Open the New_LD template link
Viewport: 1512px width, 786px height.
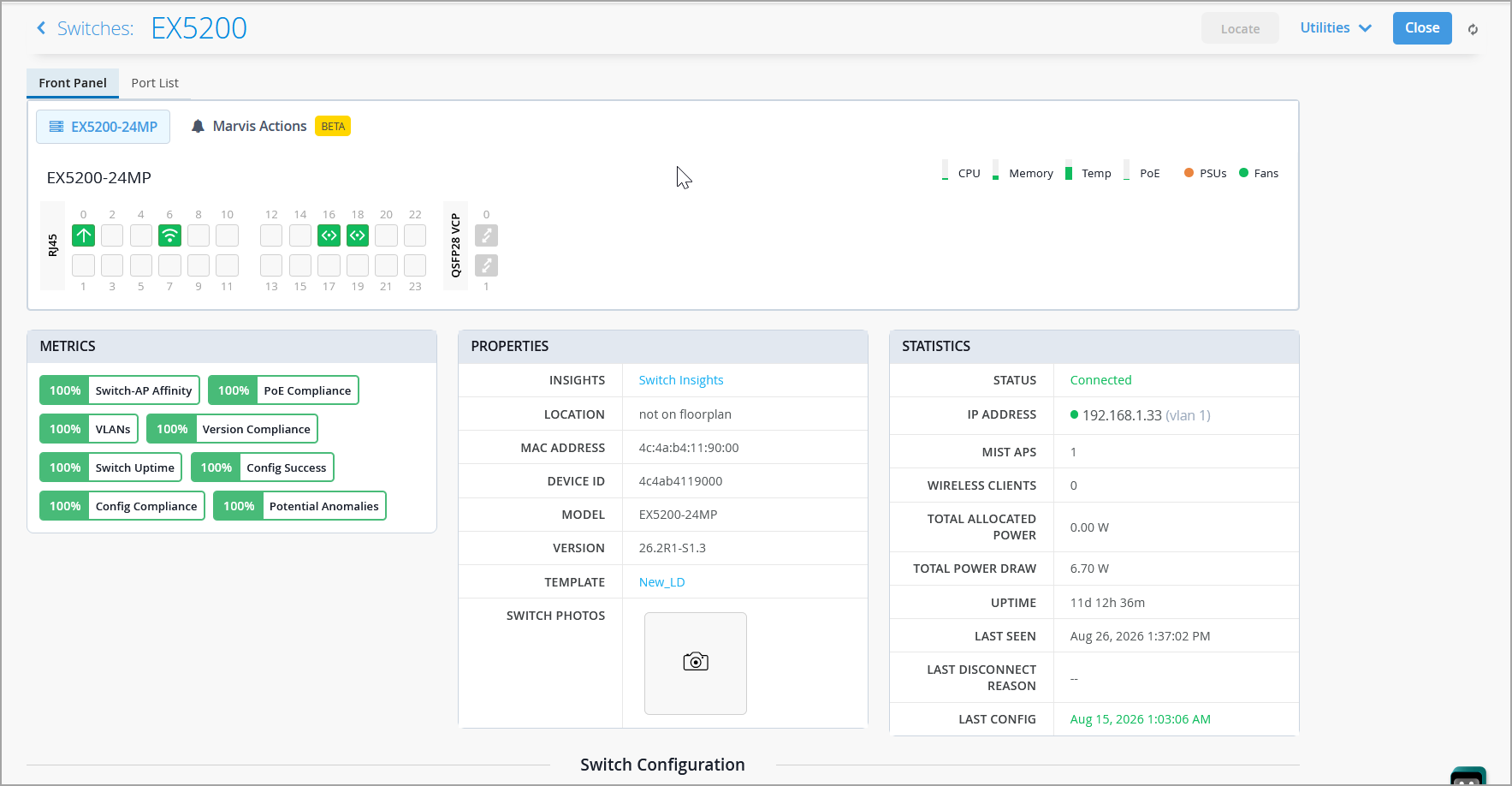point(662,582)
